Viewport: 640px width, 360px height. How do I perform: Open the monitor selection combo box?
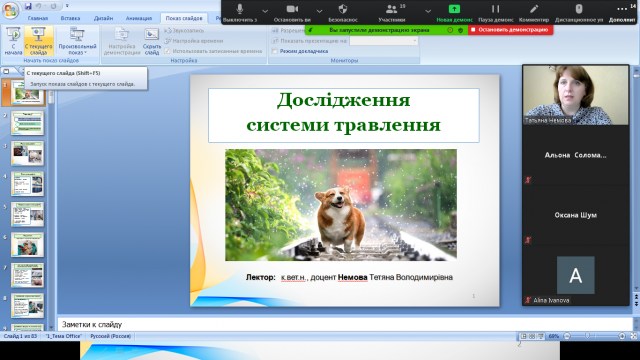pos(384,41)
